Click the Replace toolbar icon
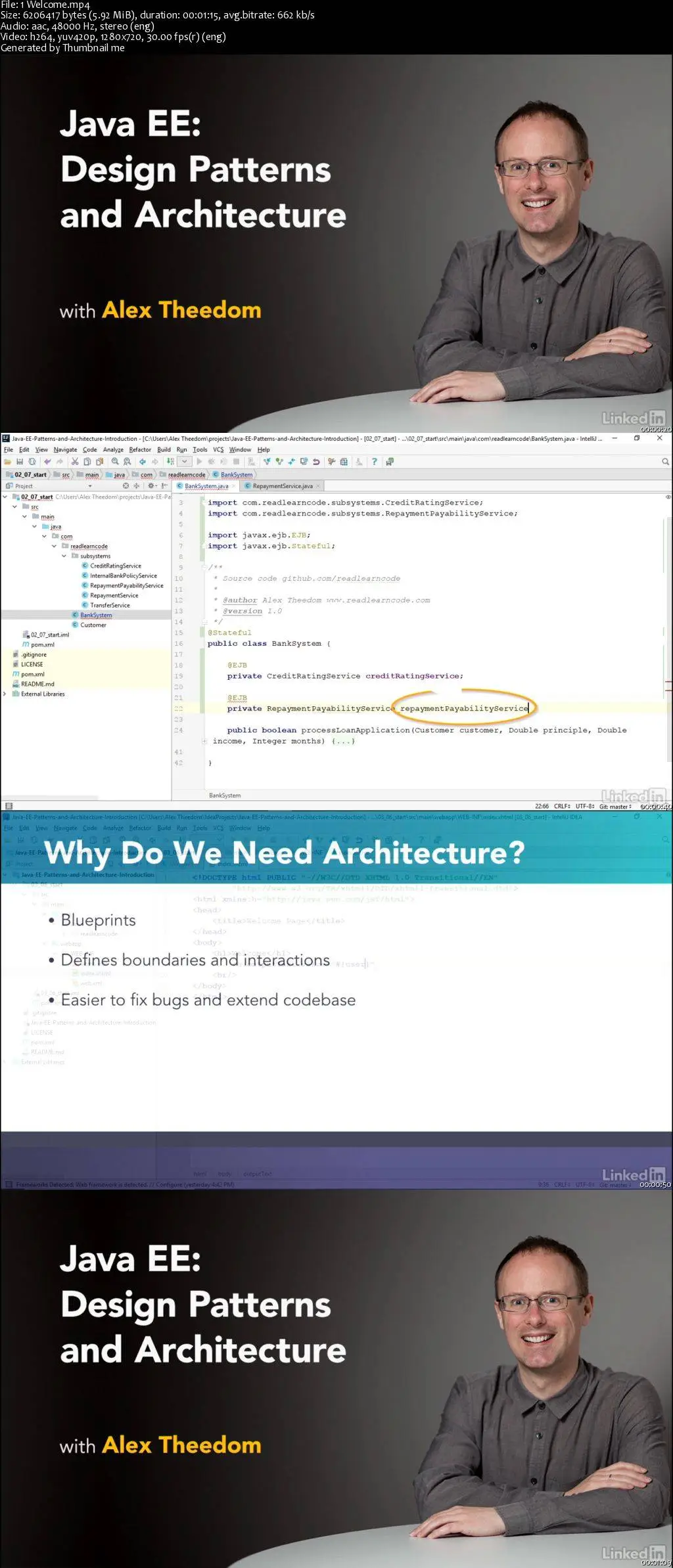673x1568 pixels. [127, 461]
